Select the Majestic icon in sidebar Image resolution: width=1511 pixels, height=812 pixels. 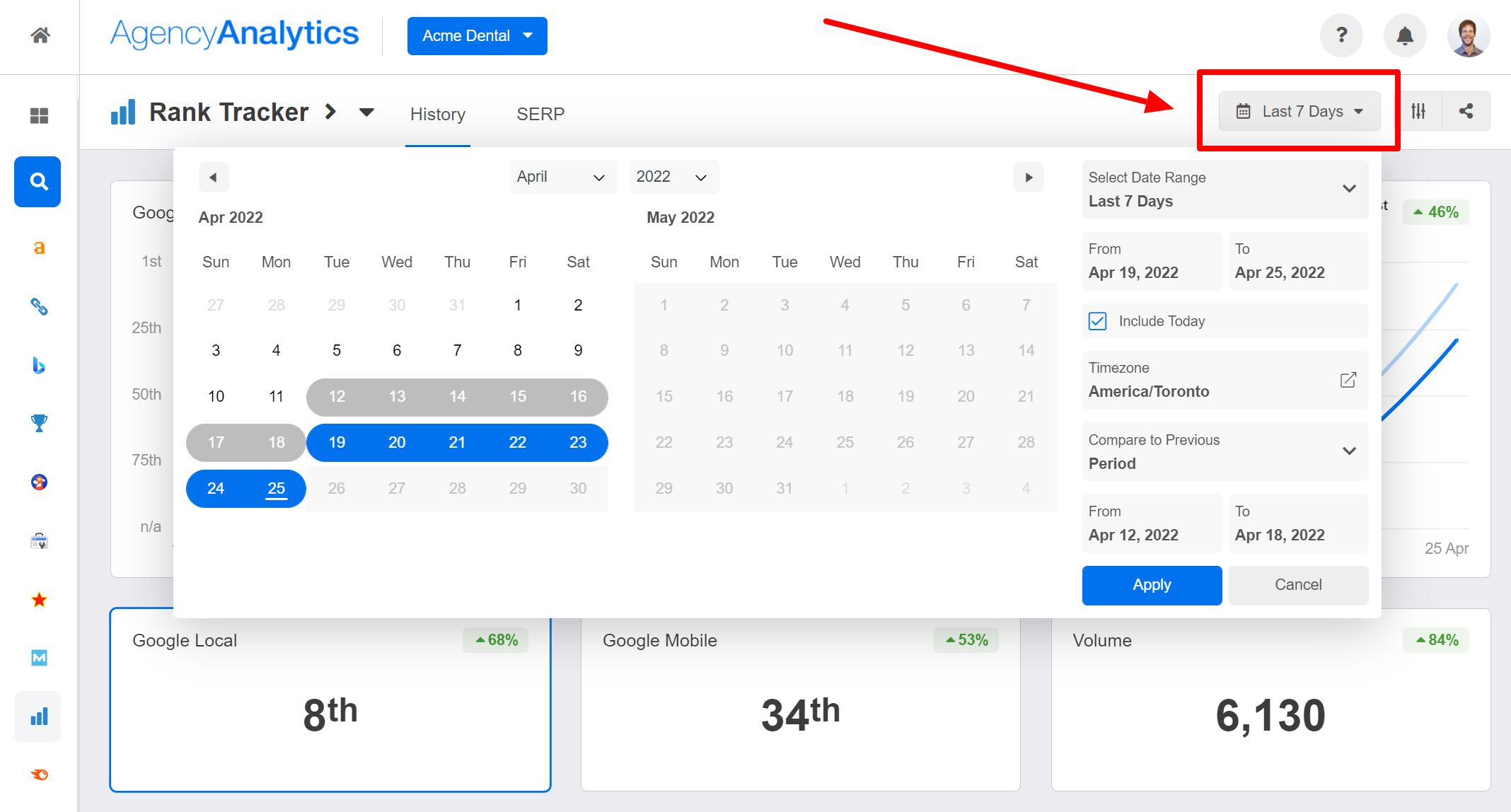(38, 658)
